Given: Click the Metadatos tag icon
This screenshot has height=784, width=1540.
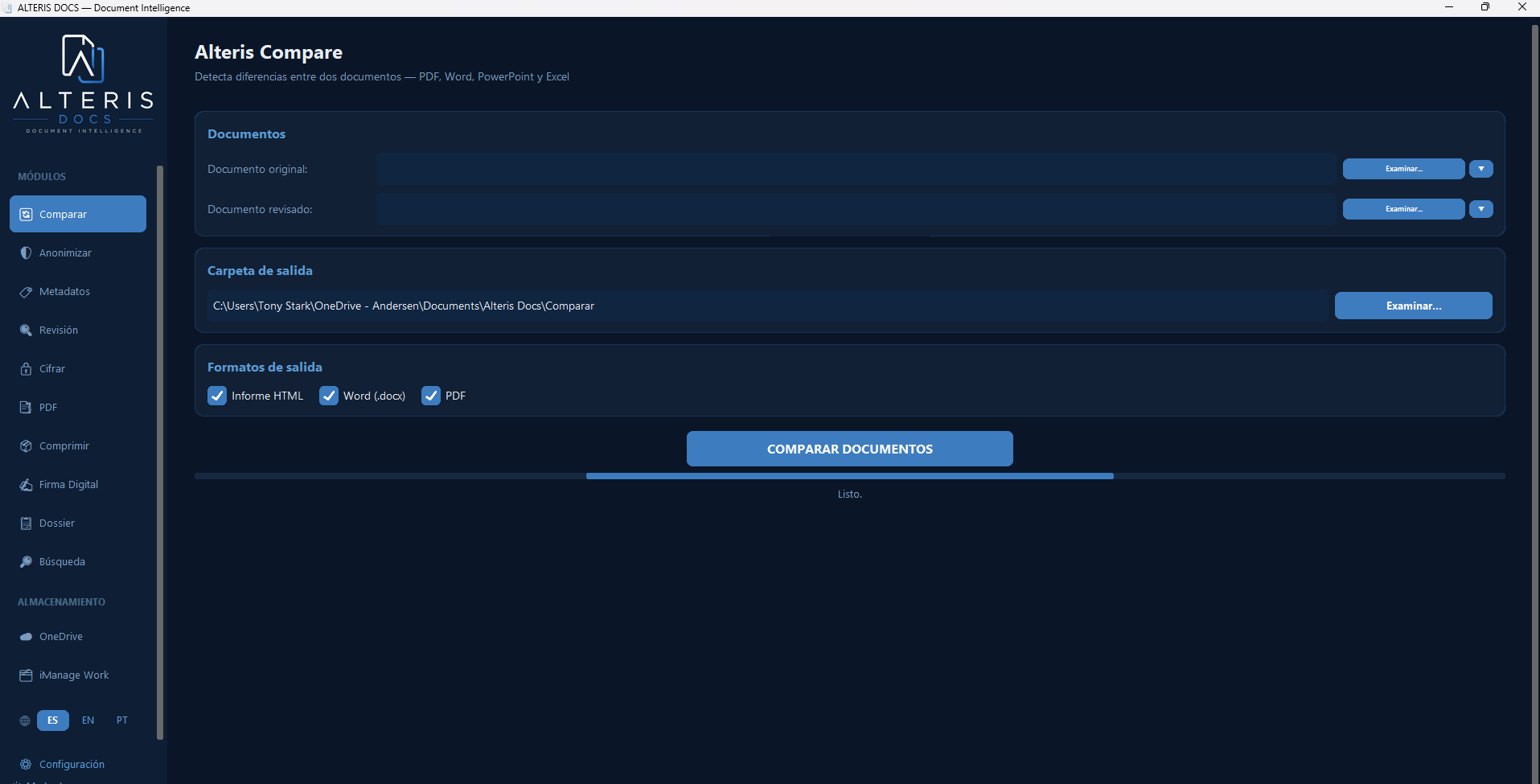Looking at the screenshot, I should click(x=26, y=292).
